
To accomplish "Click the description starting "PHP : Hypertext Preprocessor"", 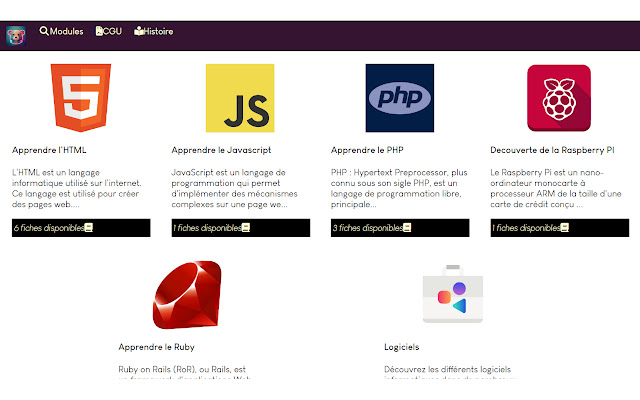I will (x=399, y=189).
